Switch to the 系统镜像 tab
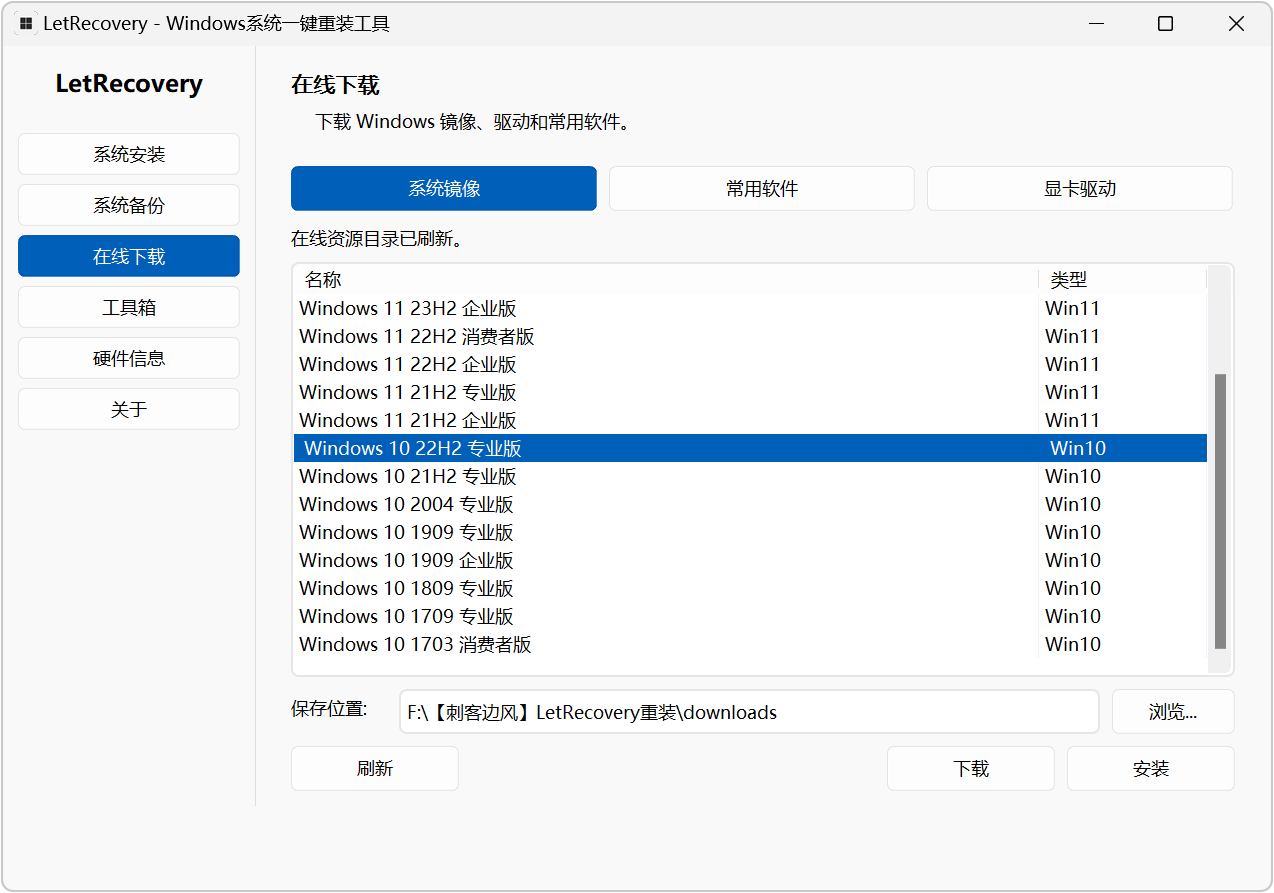The image size is (1274, 893). pos(444,188)
